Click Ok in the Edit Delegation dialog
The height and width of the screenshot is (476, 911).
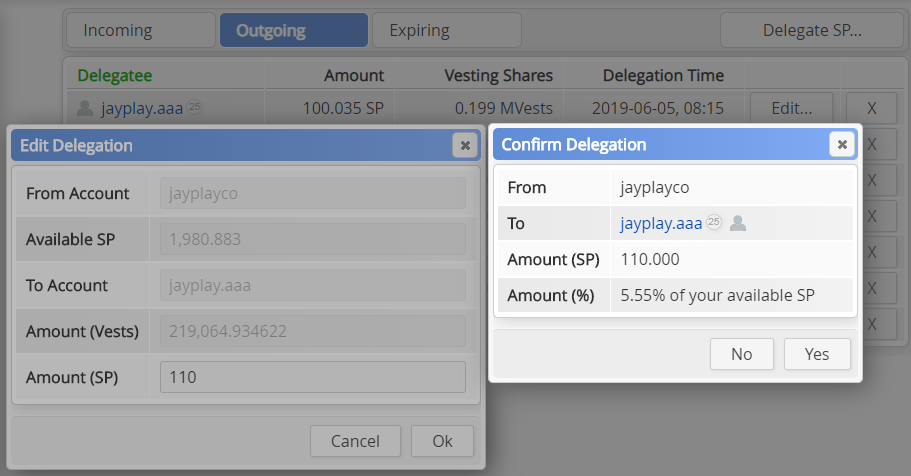pyautogui.click(x=442, y=441)
